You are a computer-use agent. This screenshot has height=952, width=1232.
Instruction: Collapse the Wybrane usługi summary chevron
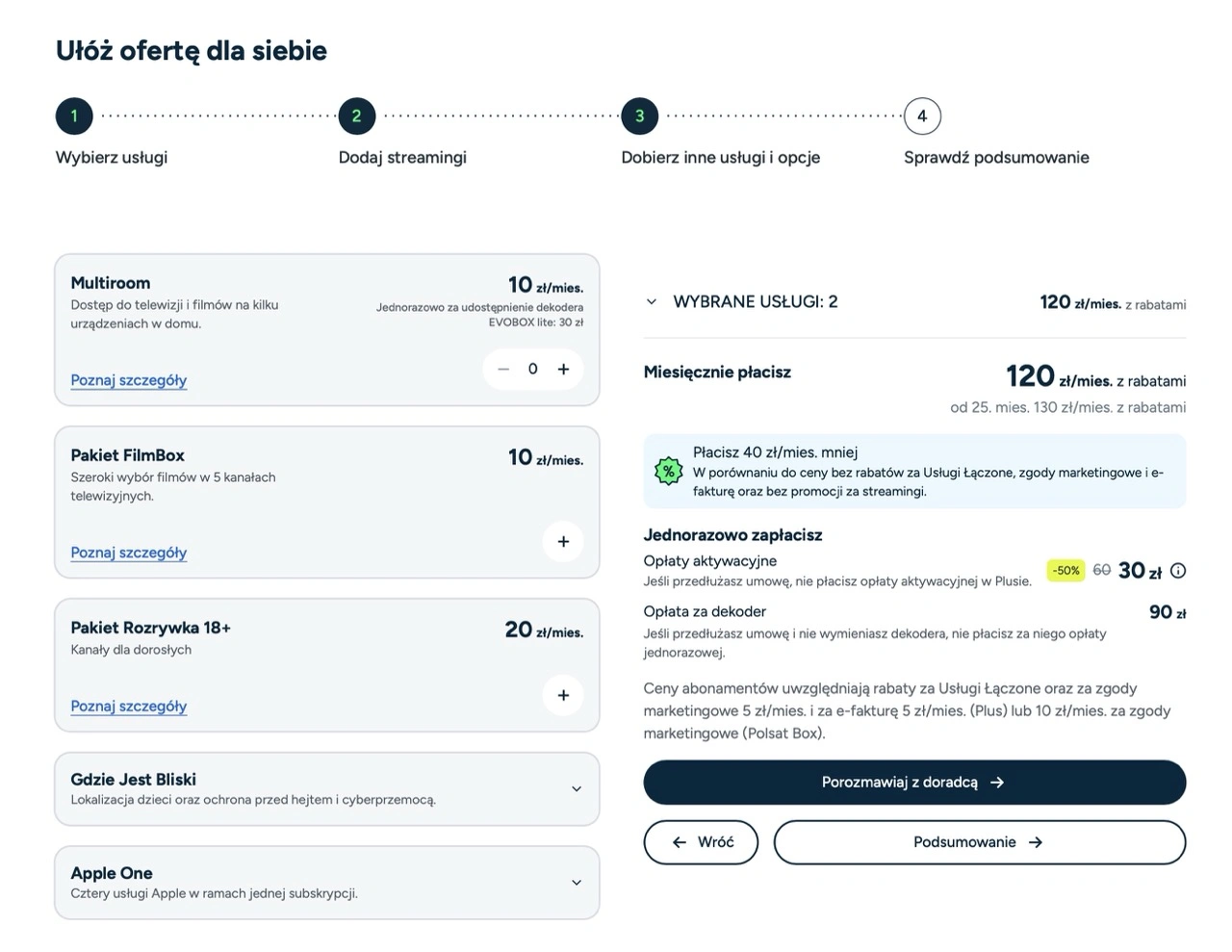(652, 302)
